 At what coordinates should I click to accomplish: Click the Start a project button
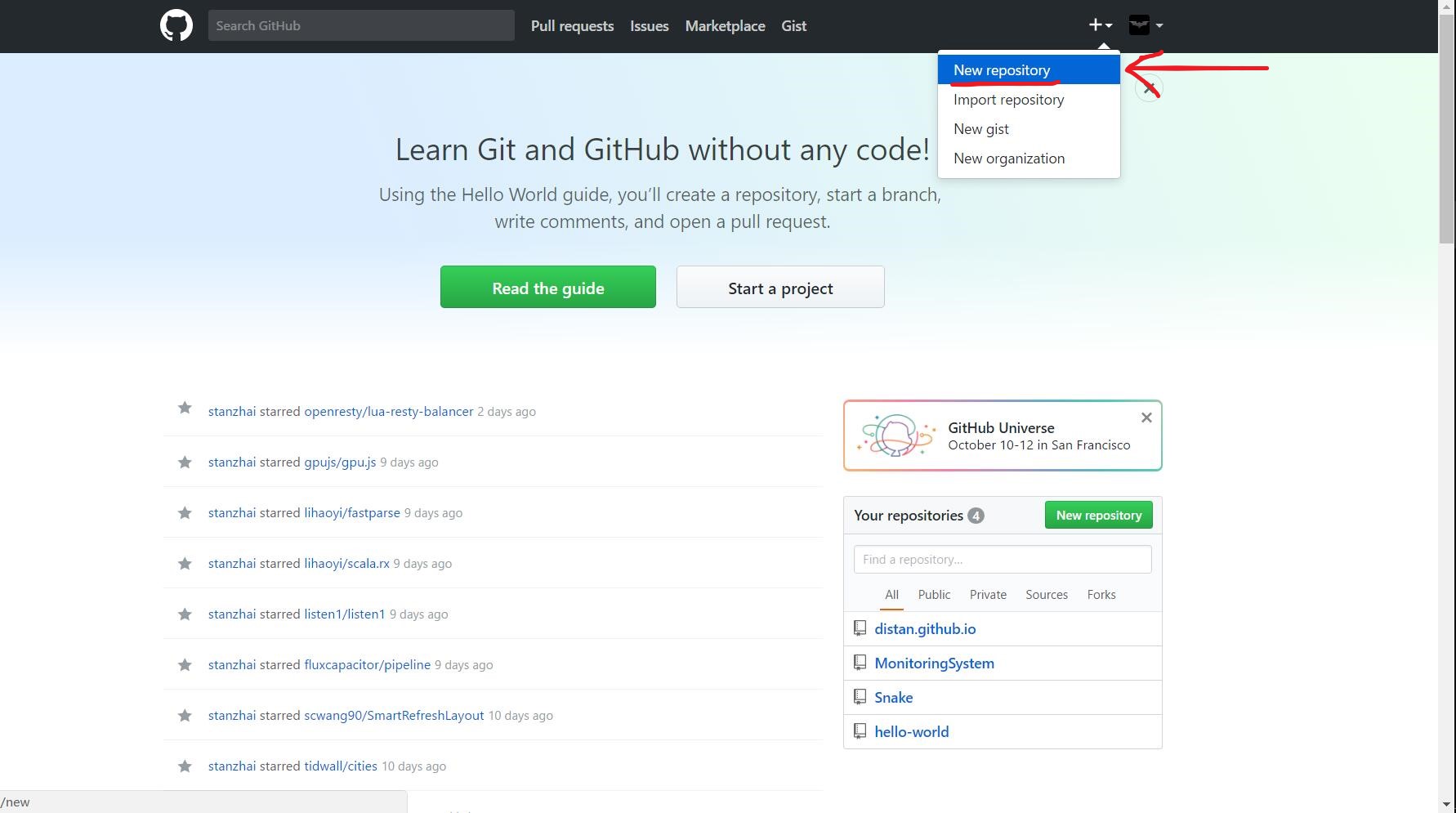[780, 287]
